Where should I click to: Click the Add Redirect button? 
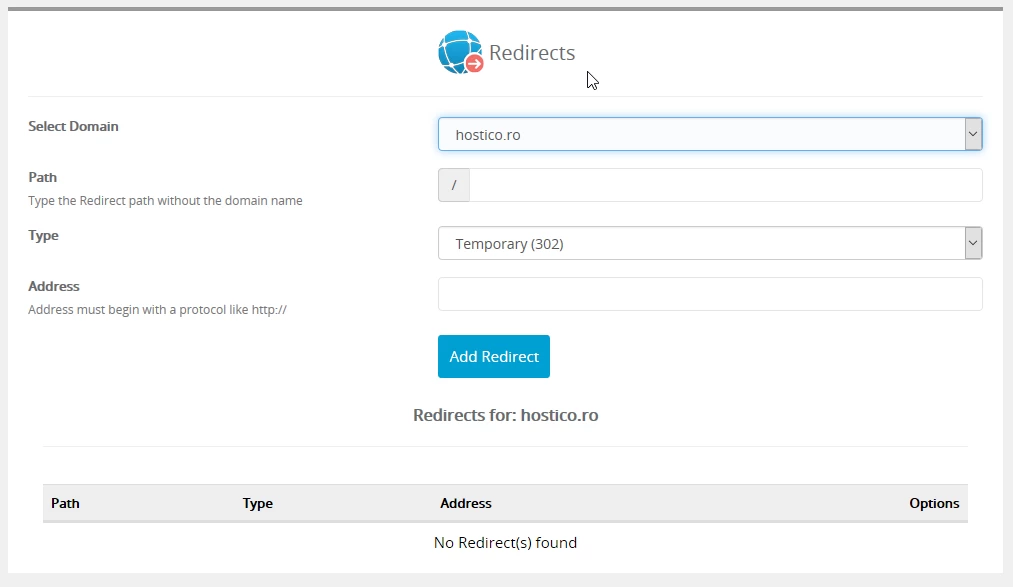[493, 356]
